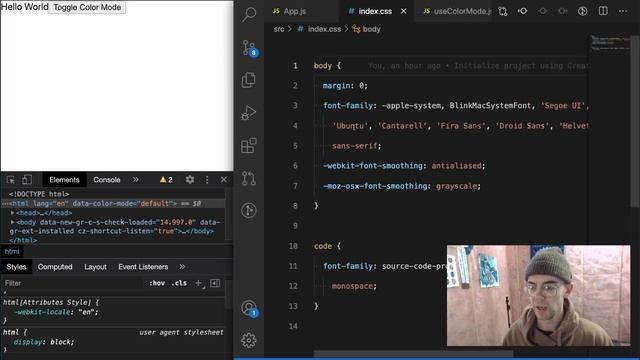Viewport: 640px width, 360px height.
Task: Open the Search view in activity bar
Action: click(x=249, y=14)
